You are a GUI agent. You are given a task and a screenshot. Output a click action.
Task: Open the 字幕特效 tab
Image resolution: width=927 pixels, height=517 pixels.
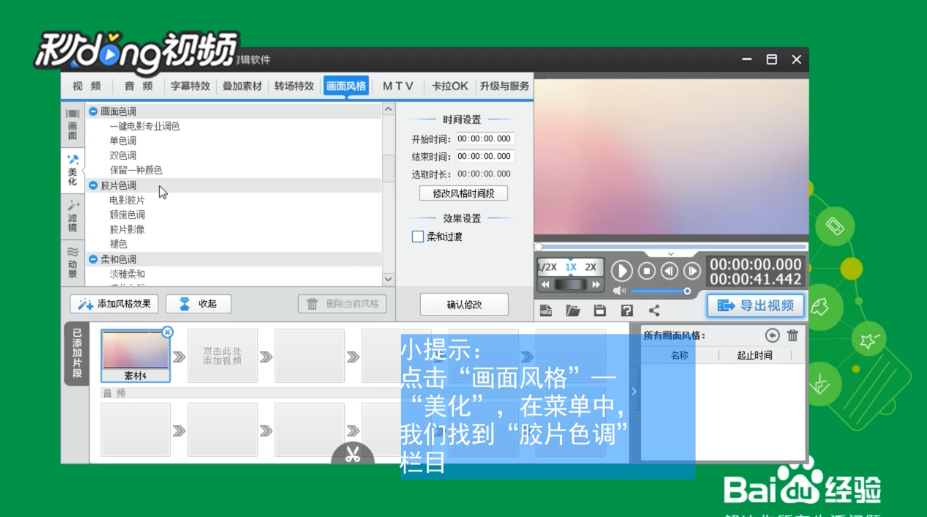pos(190,86)
